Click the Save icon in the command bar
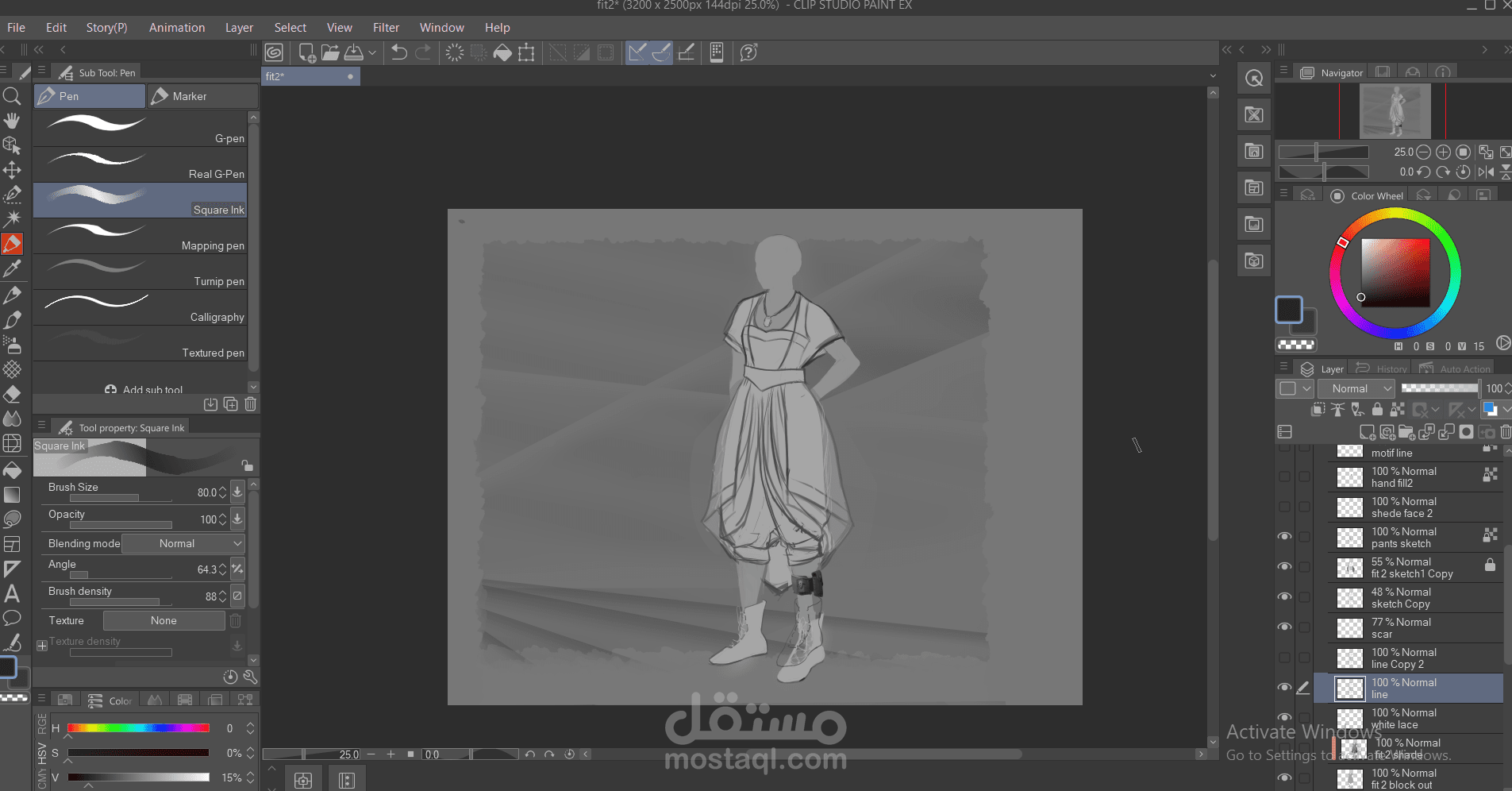 pos(354,52)
